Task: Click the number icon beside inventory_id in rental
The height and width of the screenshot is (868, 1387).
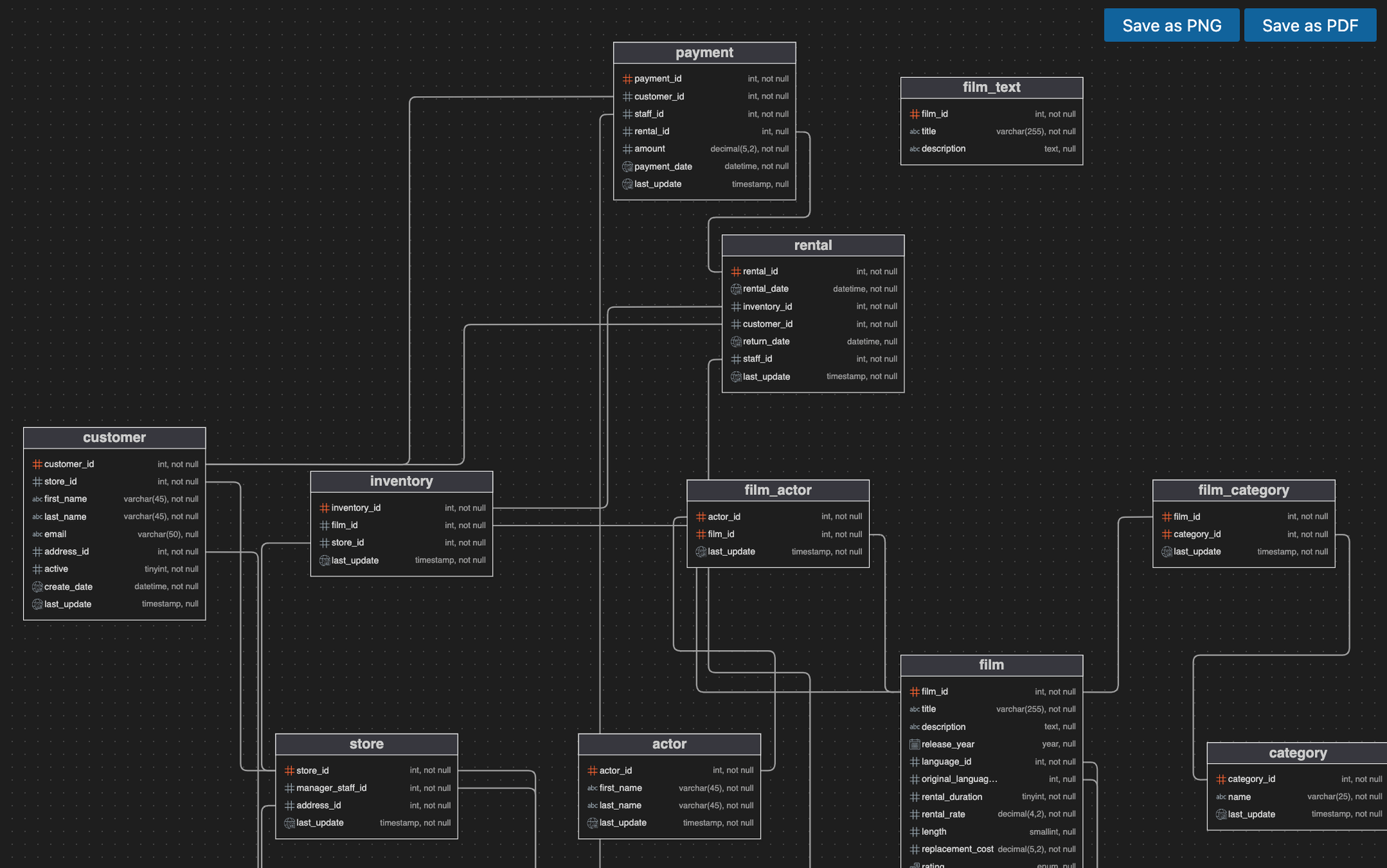Action: point(735,307)
